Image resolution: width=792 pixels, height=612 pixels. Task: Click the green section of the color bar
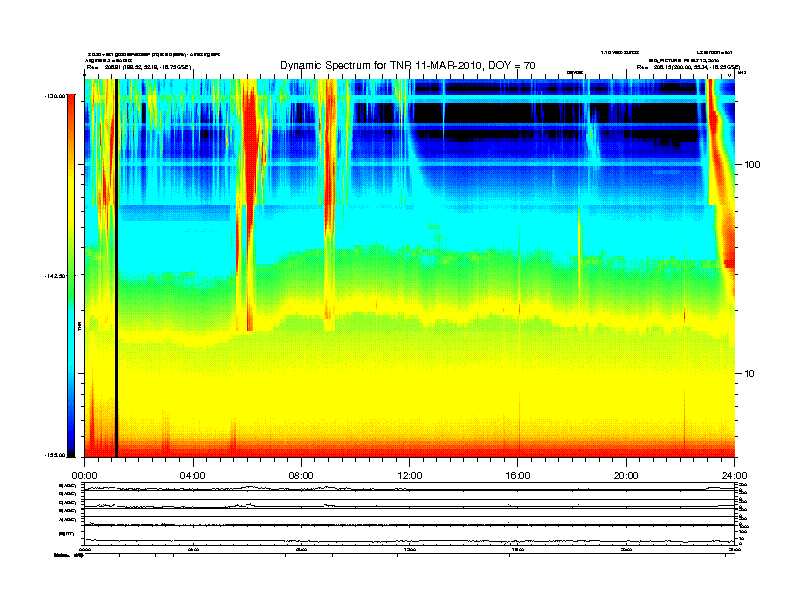[x=71, y=268]
